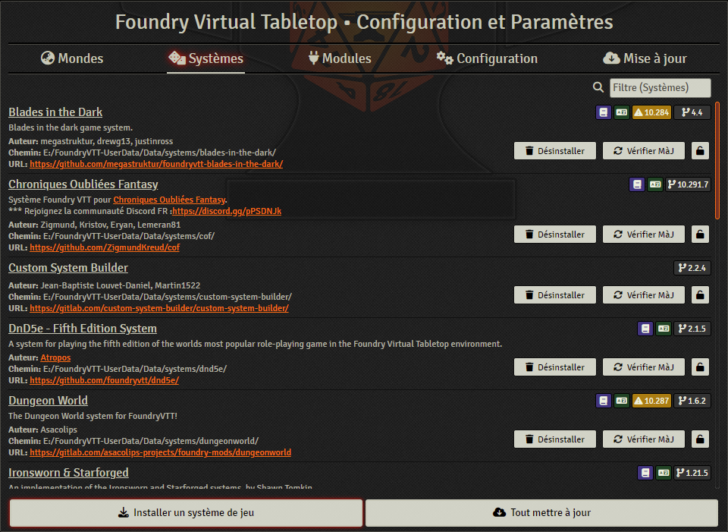728x532 pixels.
Task: Check updates for Chroniques Oubliées Fantasy
Action: point(644,234)
